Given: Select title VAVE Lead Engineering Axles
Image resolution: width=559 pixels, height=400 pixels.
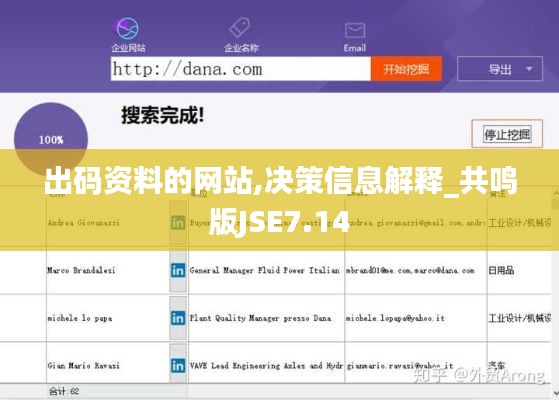Looking at the screenshot, I should point(266,365).
